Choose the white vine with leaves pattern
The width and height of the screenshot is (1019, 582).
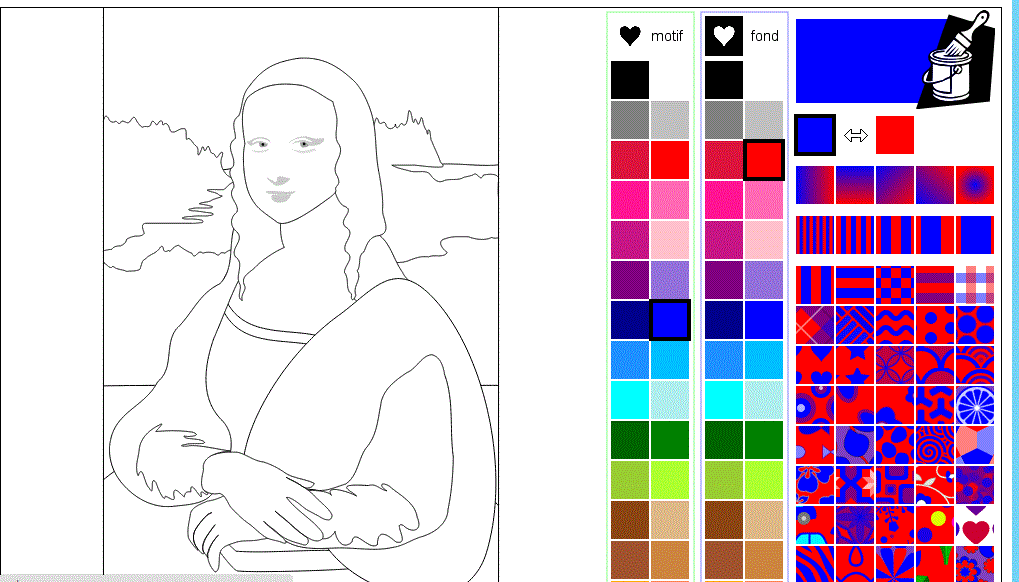point(935,485)
